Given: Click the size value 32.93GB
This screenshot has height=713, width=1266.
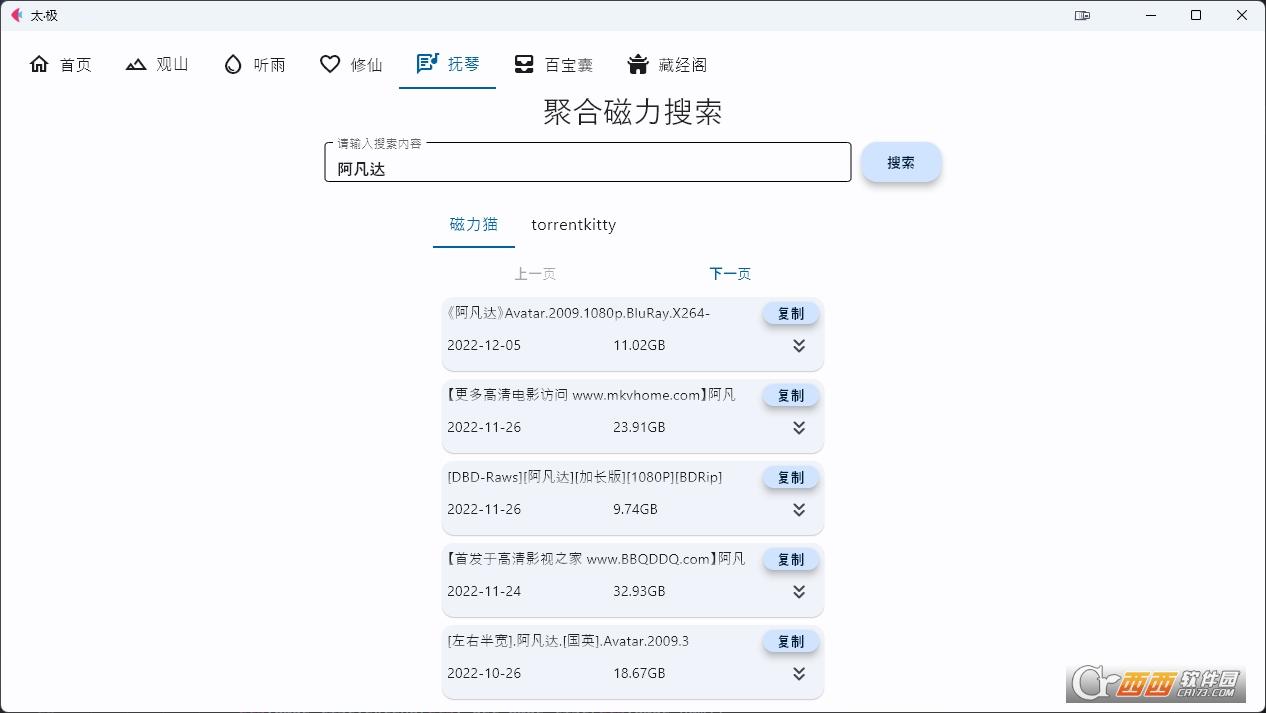Looking at the screenshot, I should 639,591.
